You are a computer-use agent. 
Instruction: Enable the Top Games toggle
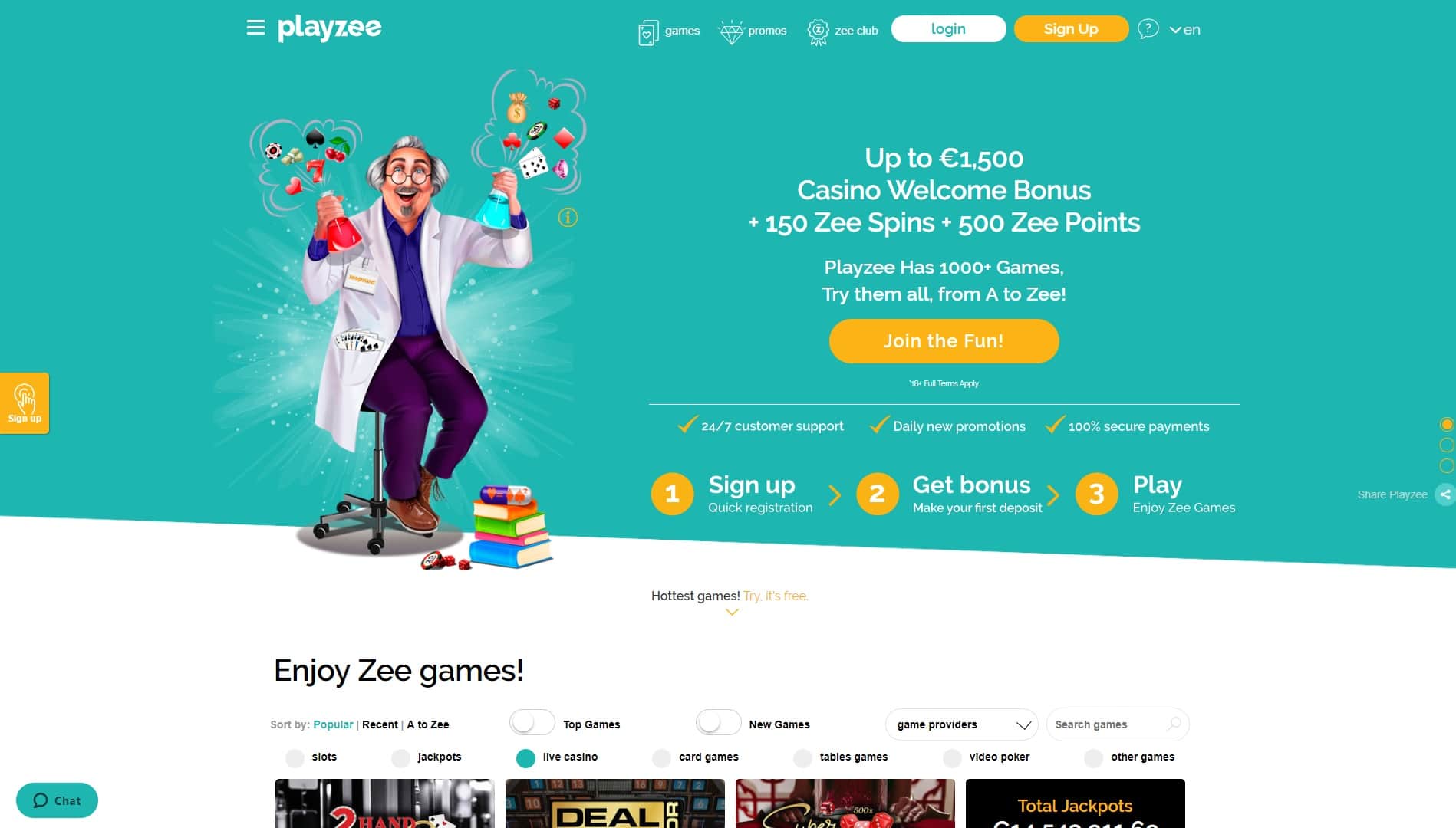coord(532,723)
